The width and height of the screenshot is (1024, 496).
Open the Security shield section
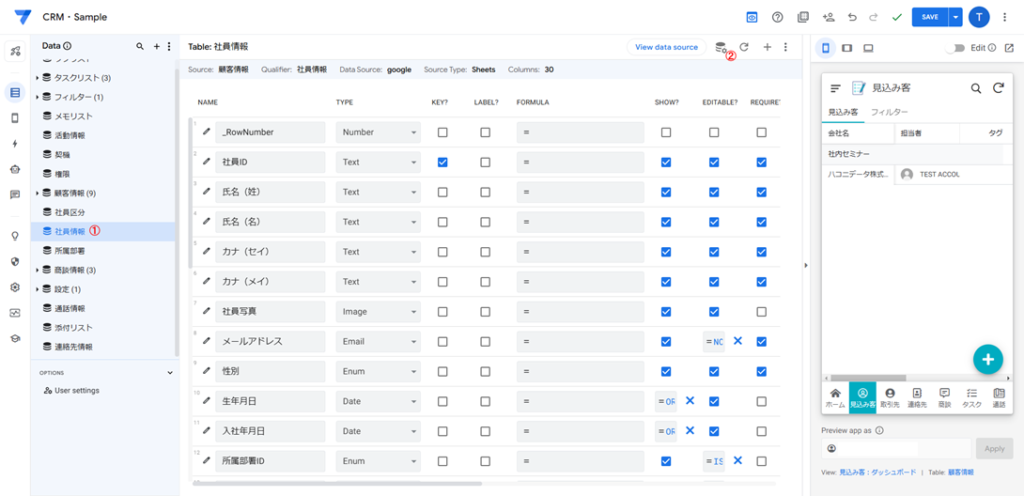15,262
